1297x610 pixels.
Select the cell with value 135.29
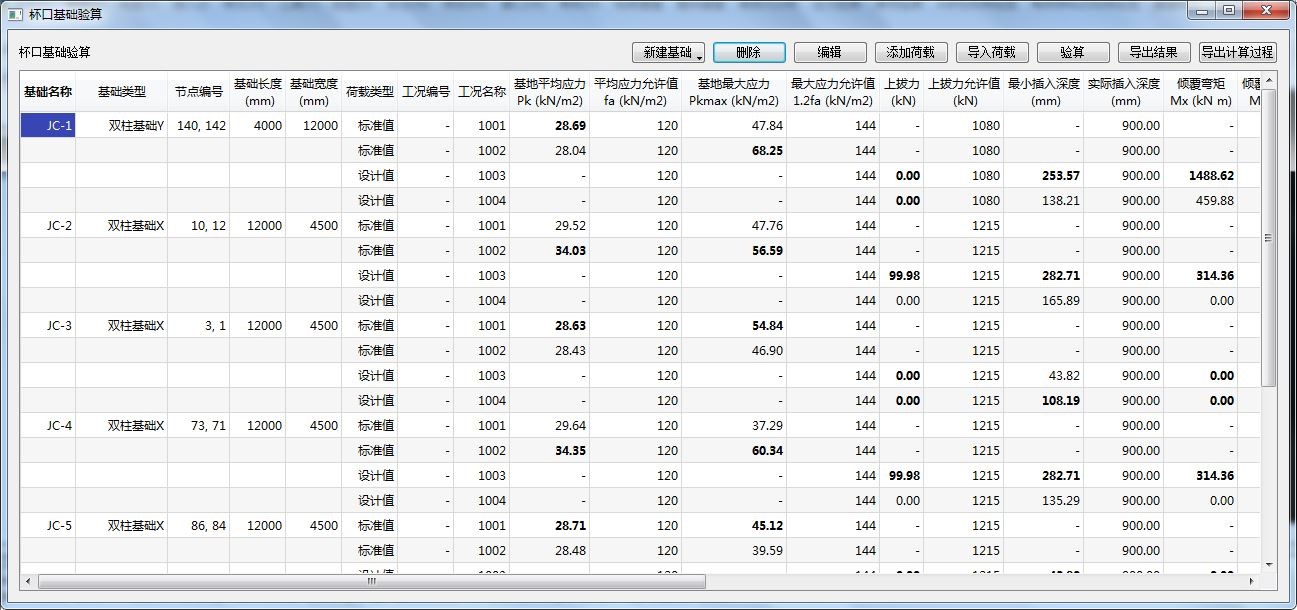[x=1043, y=501]
